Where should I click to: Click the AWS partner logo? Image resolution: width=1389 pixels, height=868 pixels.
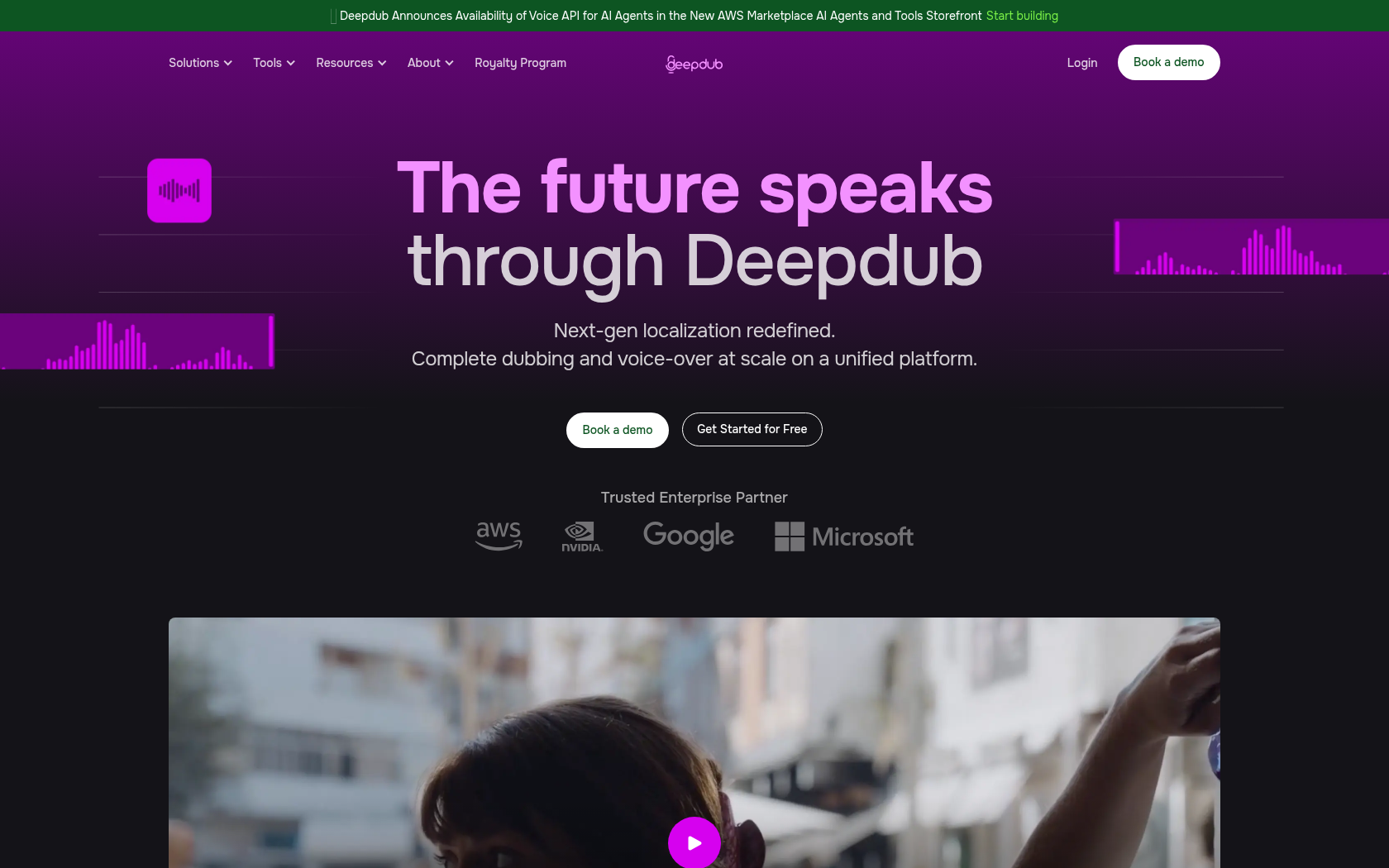pyautogui.click(x=499, y=536)
